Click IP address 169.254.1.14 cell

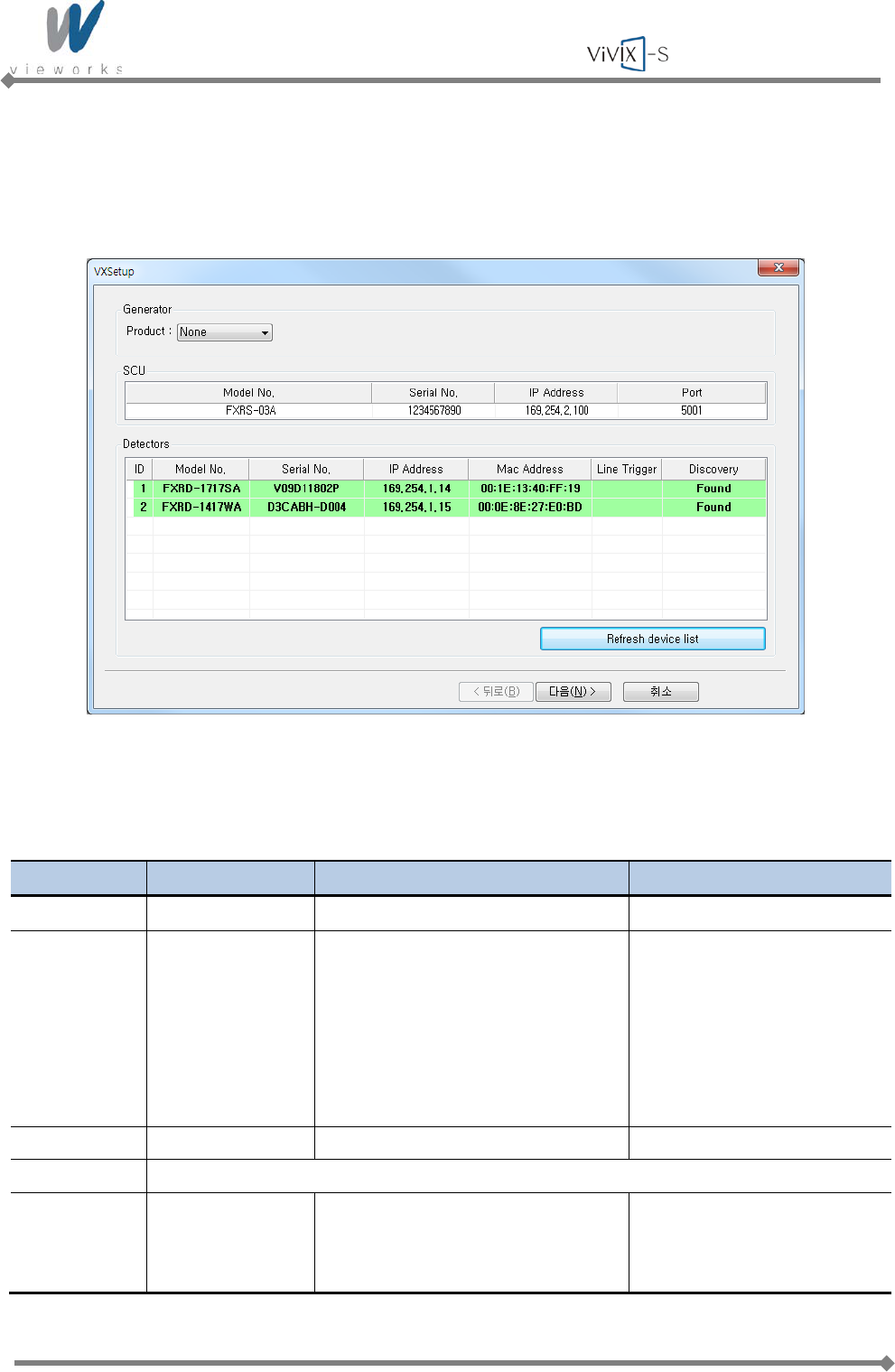click(x=416, y=489)
